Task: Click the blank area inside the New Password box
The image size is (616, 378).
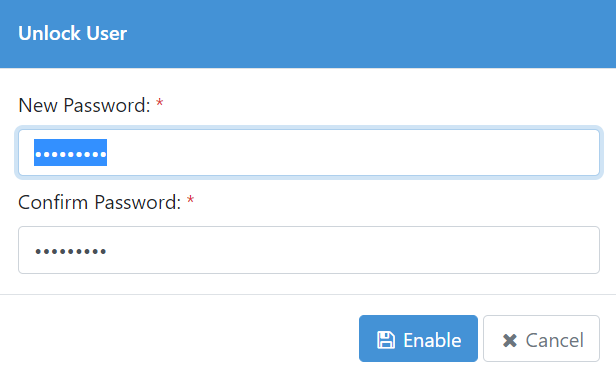Action: (354, 152)
